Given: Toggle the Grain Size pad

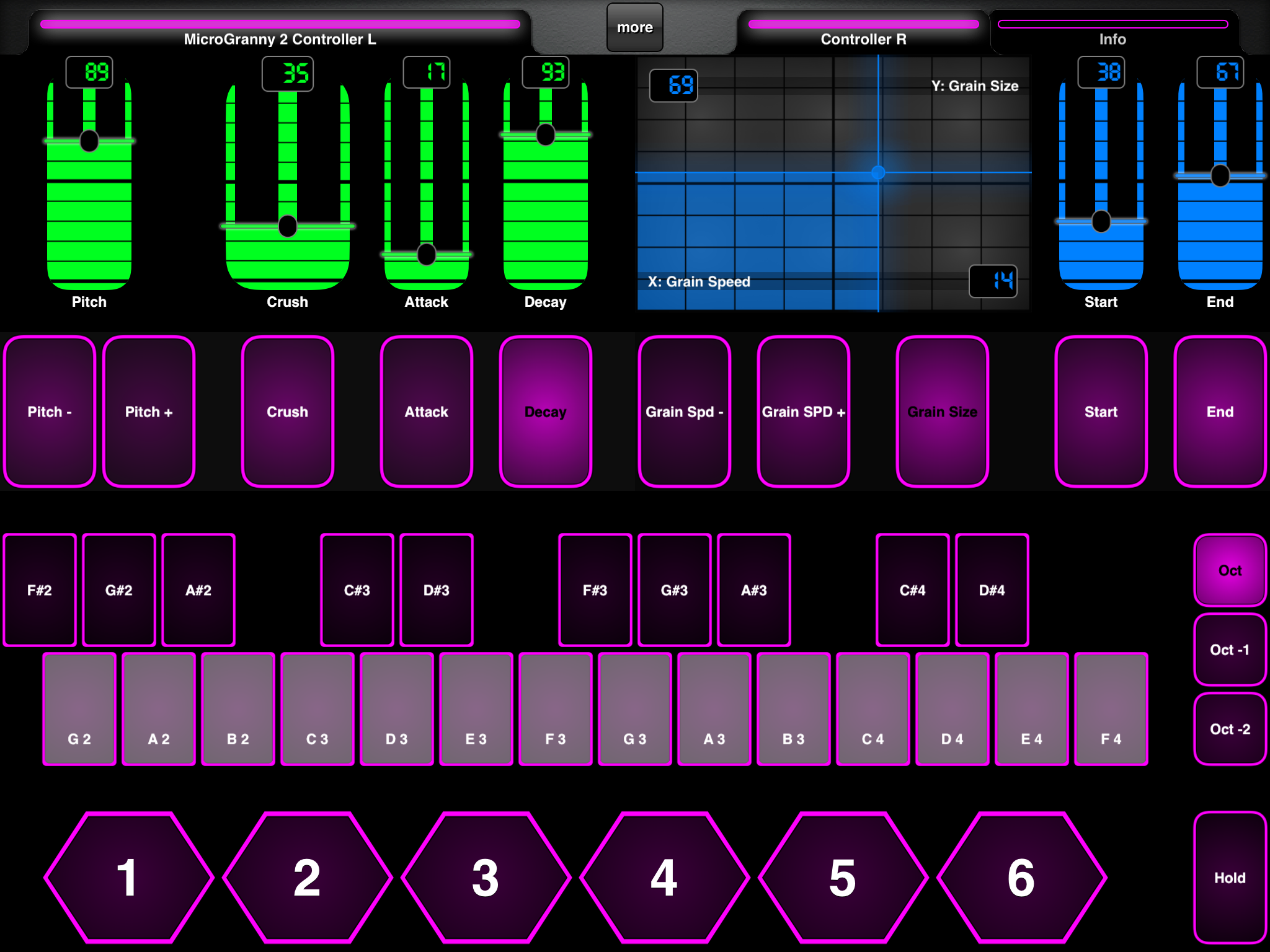Looking at the screenshot, I should (x=943, y=412).
